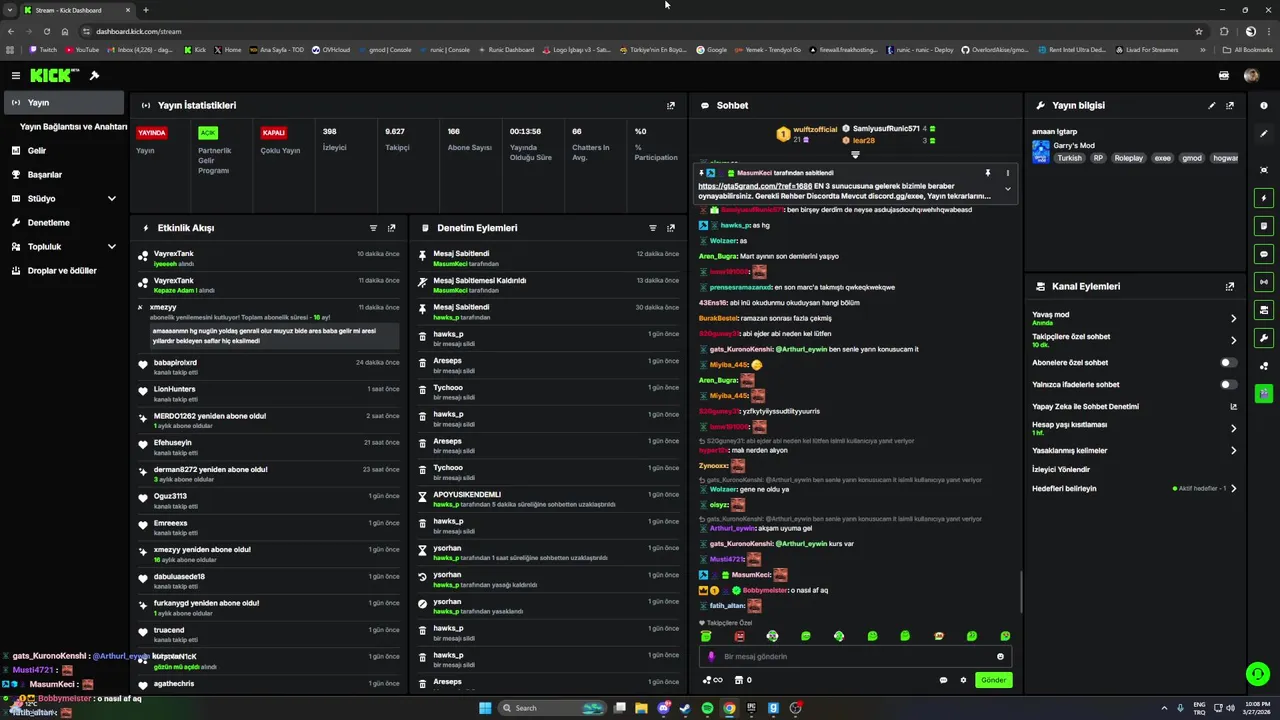Unpin the pinned chat message via pin icon
The image size is (1280, 720).
(988, 173)
